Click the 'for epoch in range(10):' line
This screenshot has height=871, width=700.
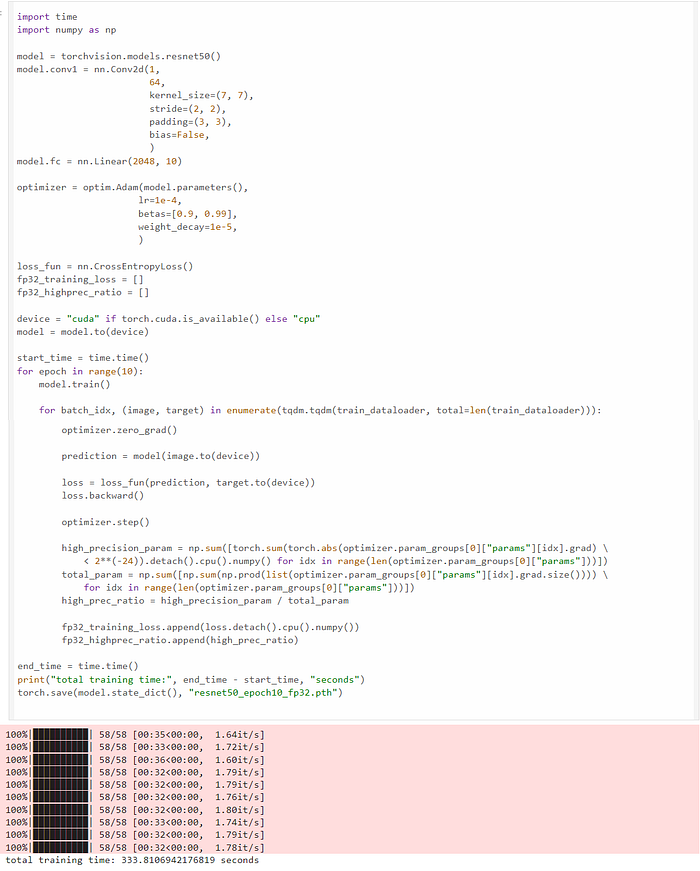click(80, 371)
